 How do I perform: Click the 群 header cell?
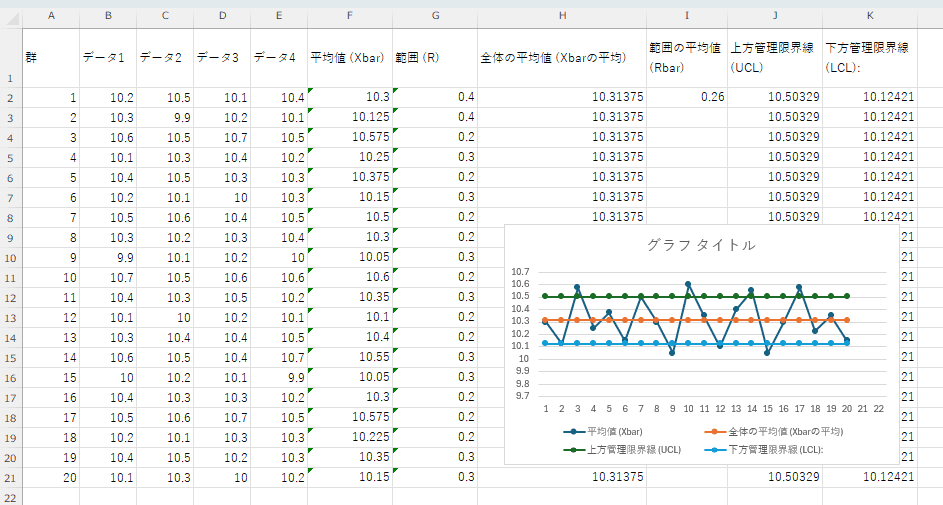click(x=50, y=58)
